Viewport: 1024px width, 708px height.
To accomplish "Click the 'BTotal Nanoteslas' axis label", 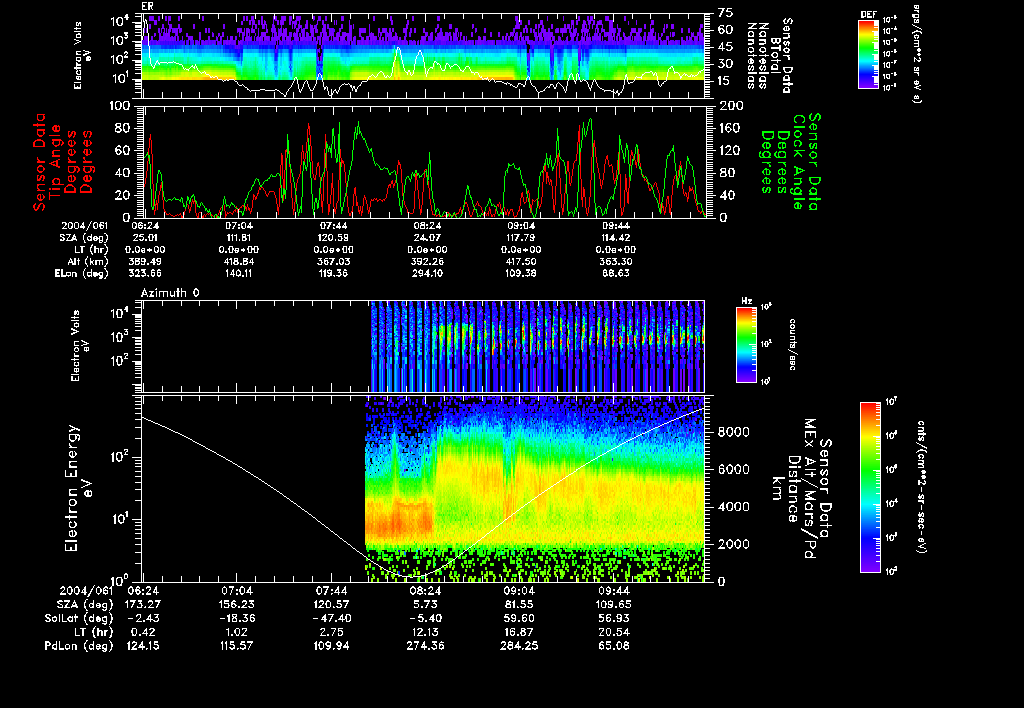I will click(769, 56).
